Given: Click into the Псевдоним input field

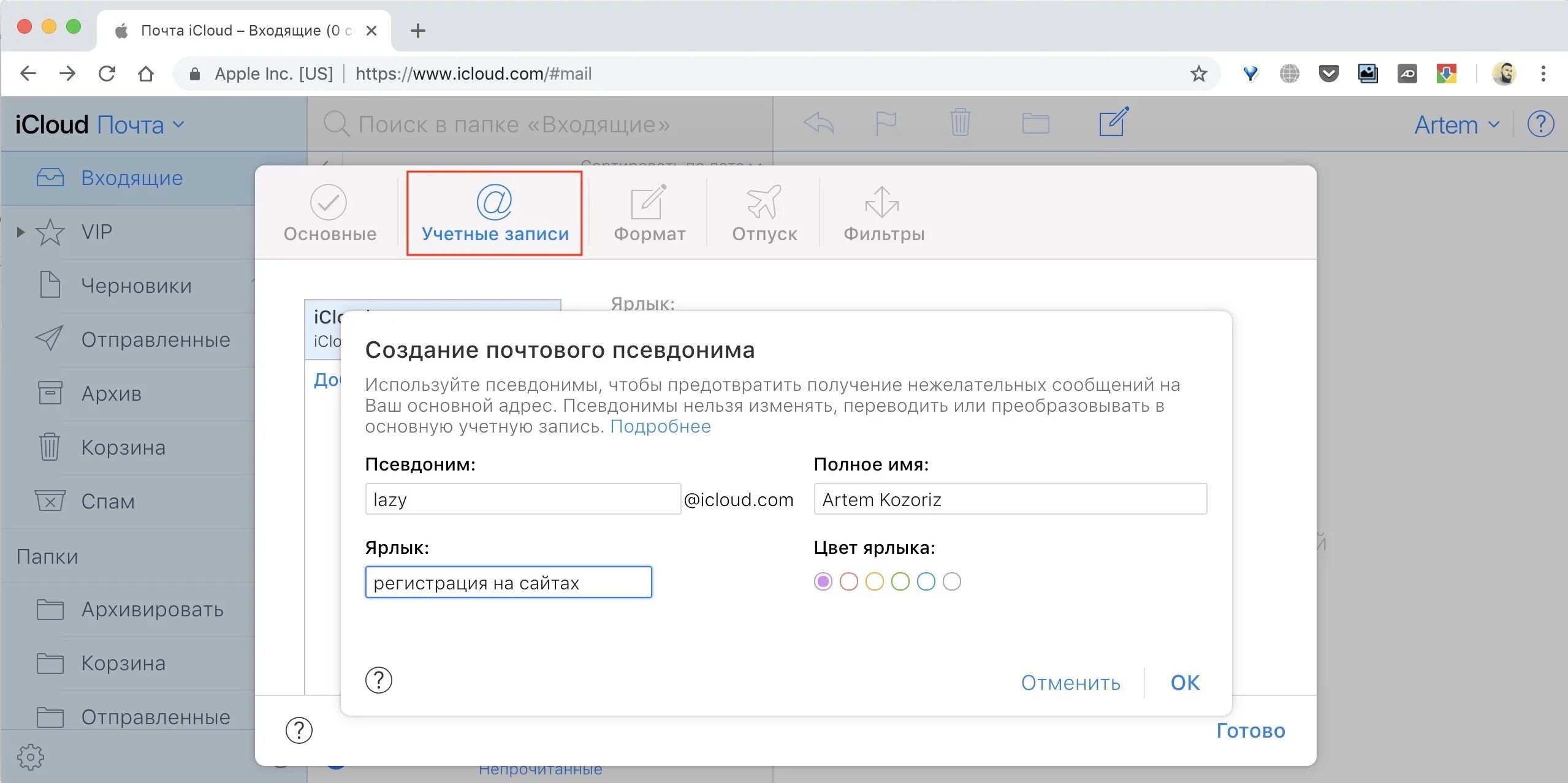Looking at the screenshot, I should pos(522,499).
